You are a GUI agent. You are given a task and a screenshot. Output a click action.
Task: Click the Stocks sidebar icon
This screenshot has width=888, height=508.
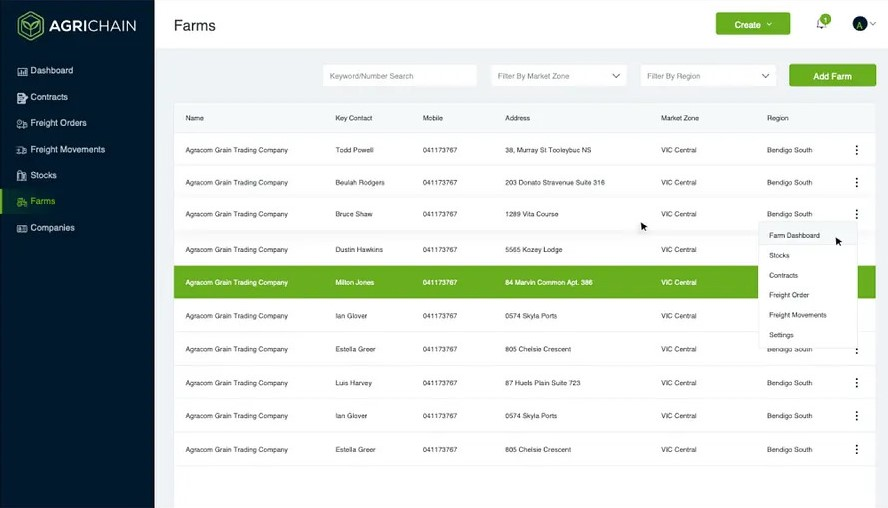pyautogui.click(x=22, y=176)
